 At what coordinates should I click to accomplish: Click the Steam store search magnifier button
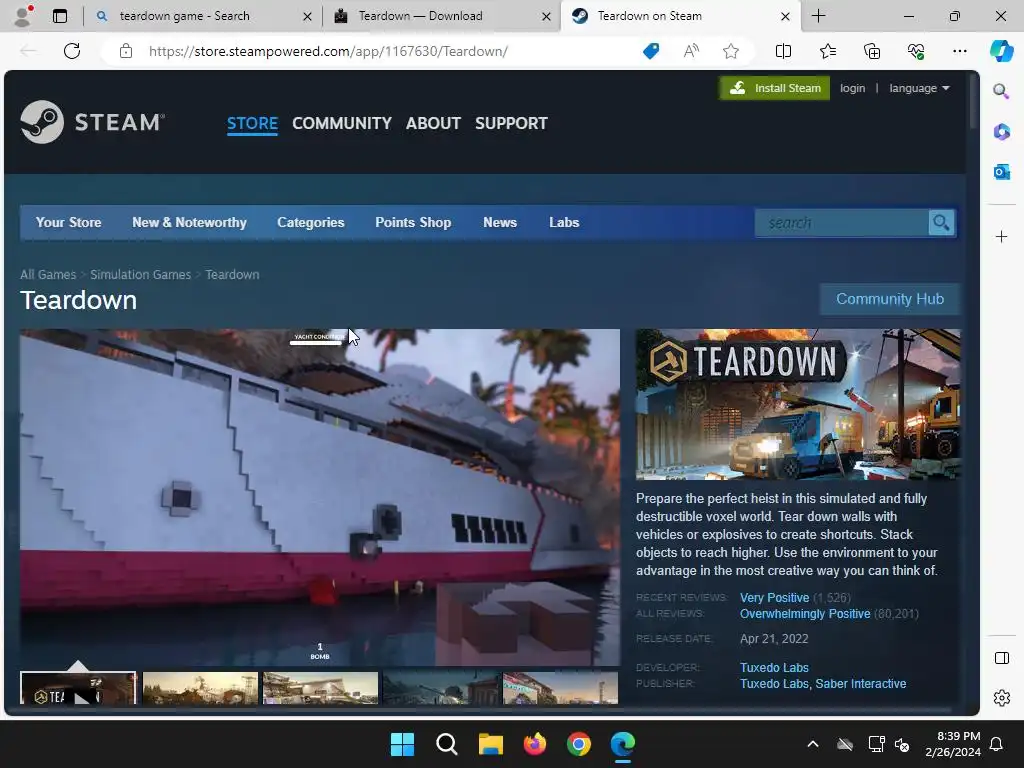pos(941,223)
